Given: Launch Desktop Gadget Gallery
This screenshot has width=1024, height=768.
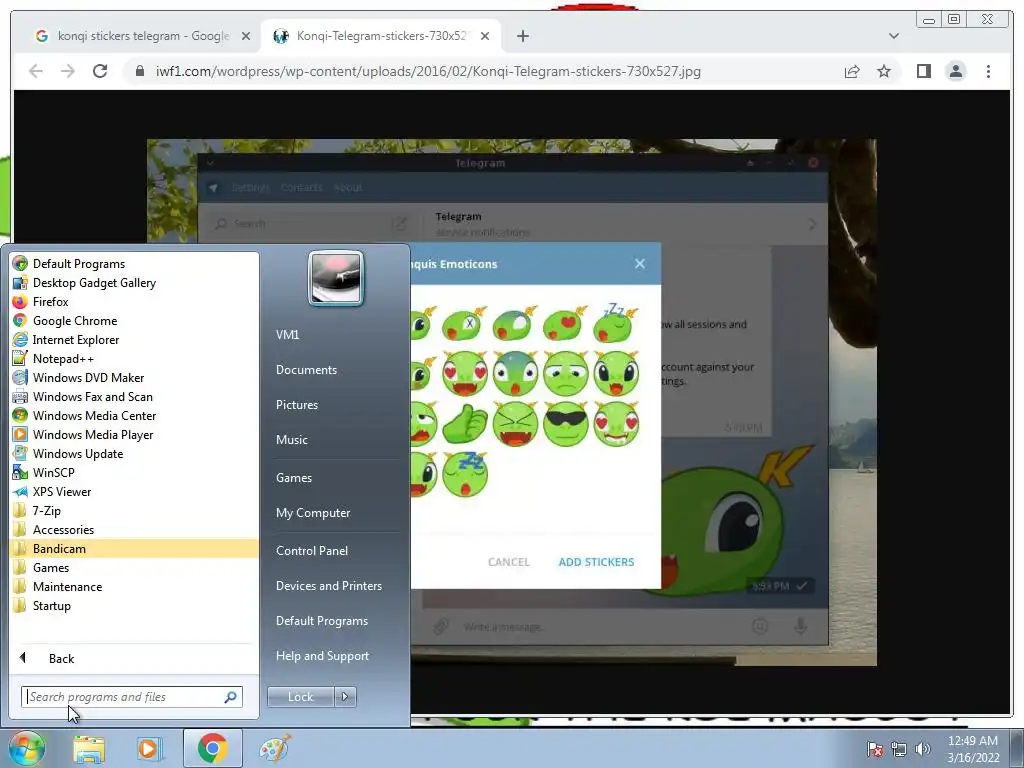Looking at the screenshot, I should pos(94,283).
